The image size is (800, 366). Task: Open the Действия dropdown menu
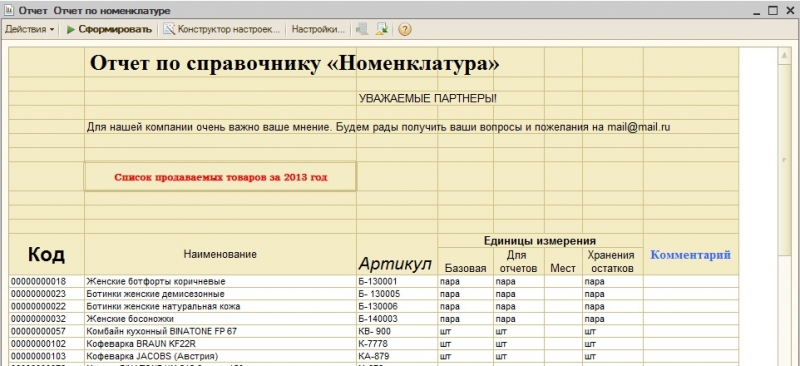tap(29, 30)
